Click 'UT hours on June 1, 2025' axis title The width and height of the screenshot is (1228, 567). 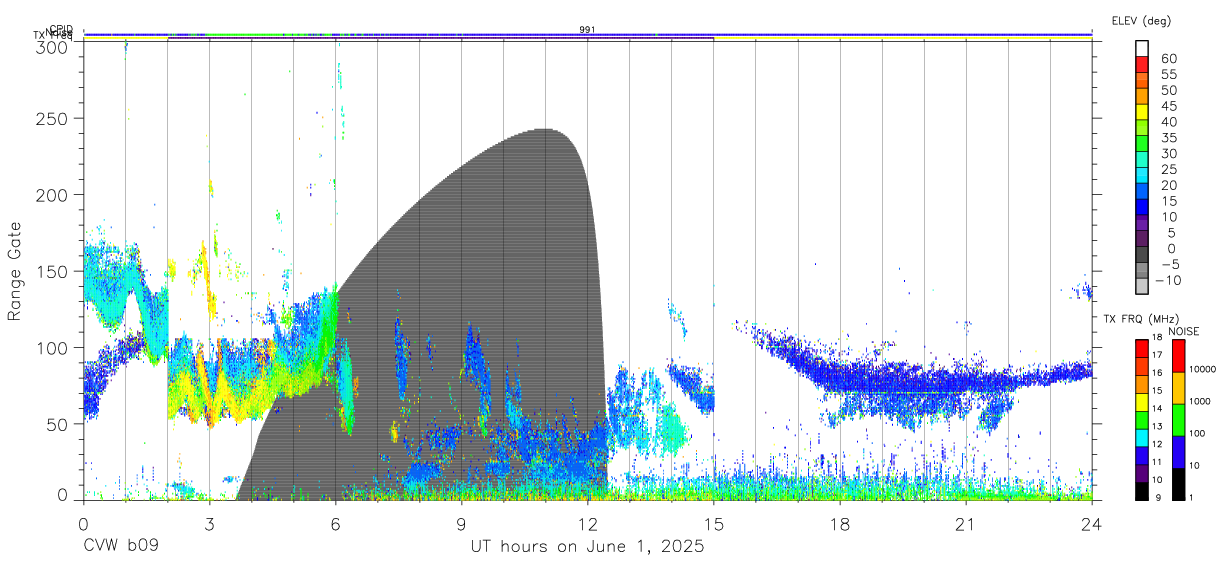pos(588,547)
